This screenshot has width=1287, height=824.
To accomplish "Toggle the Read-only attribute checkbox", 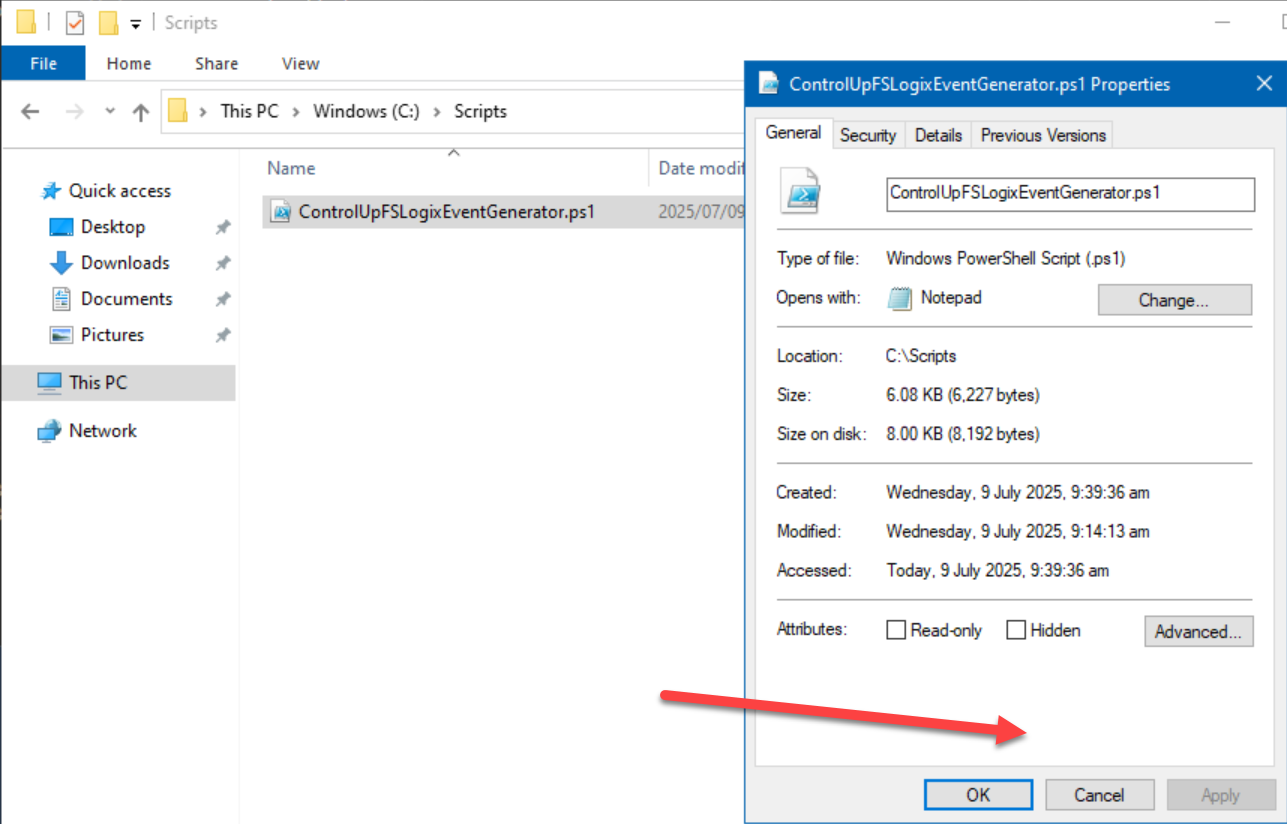I will coord(896,630).
